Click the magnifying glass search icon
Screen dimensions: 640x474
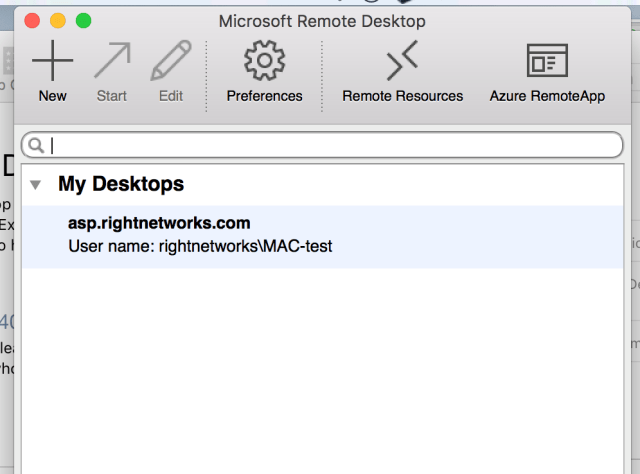[x=37, y=146]
